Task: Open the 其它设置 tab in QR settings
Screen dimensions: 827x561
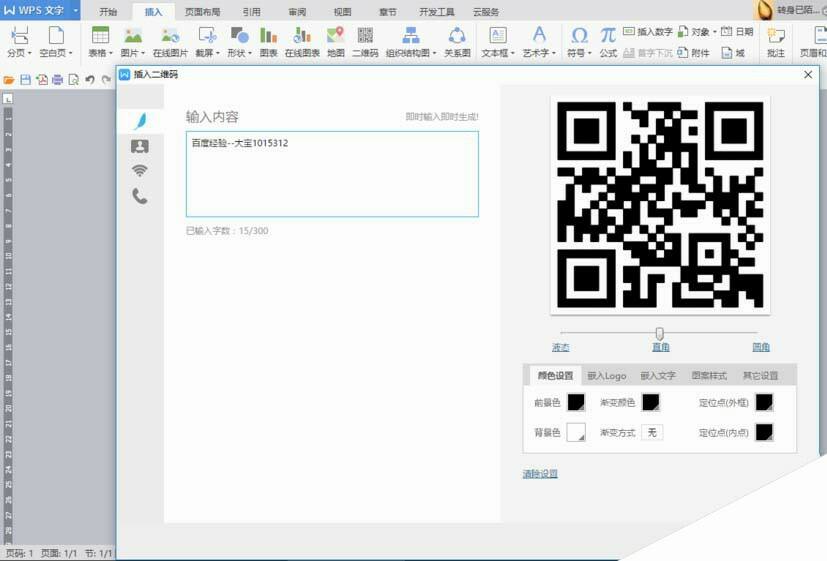Action: 761,375
